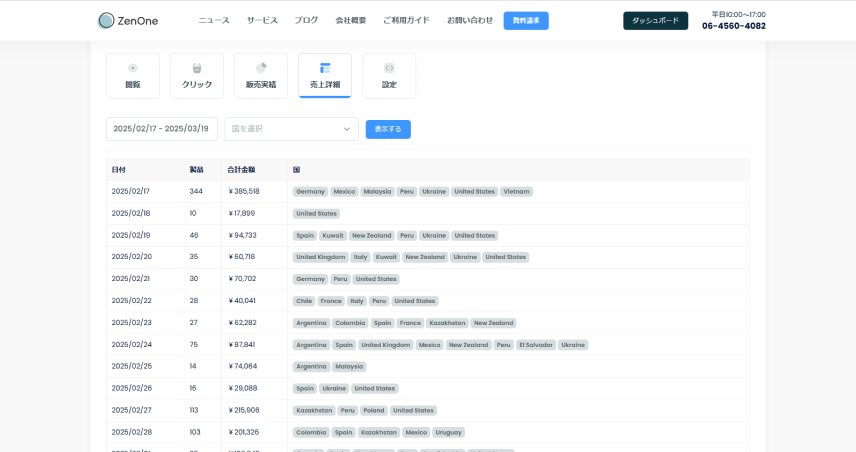Open the ご利用ガイド page

click(x=406, y=20)
